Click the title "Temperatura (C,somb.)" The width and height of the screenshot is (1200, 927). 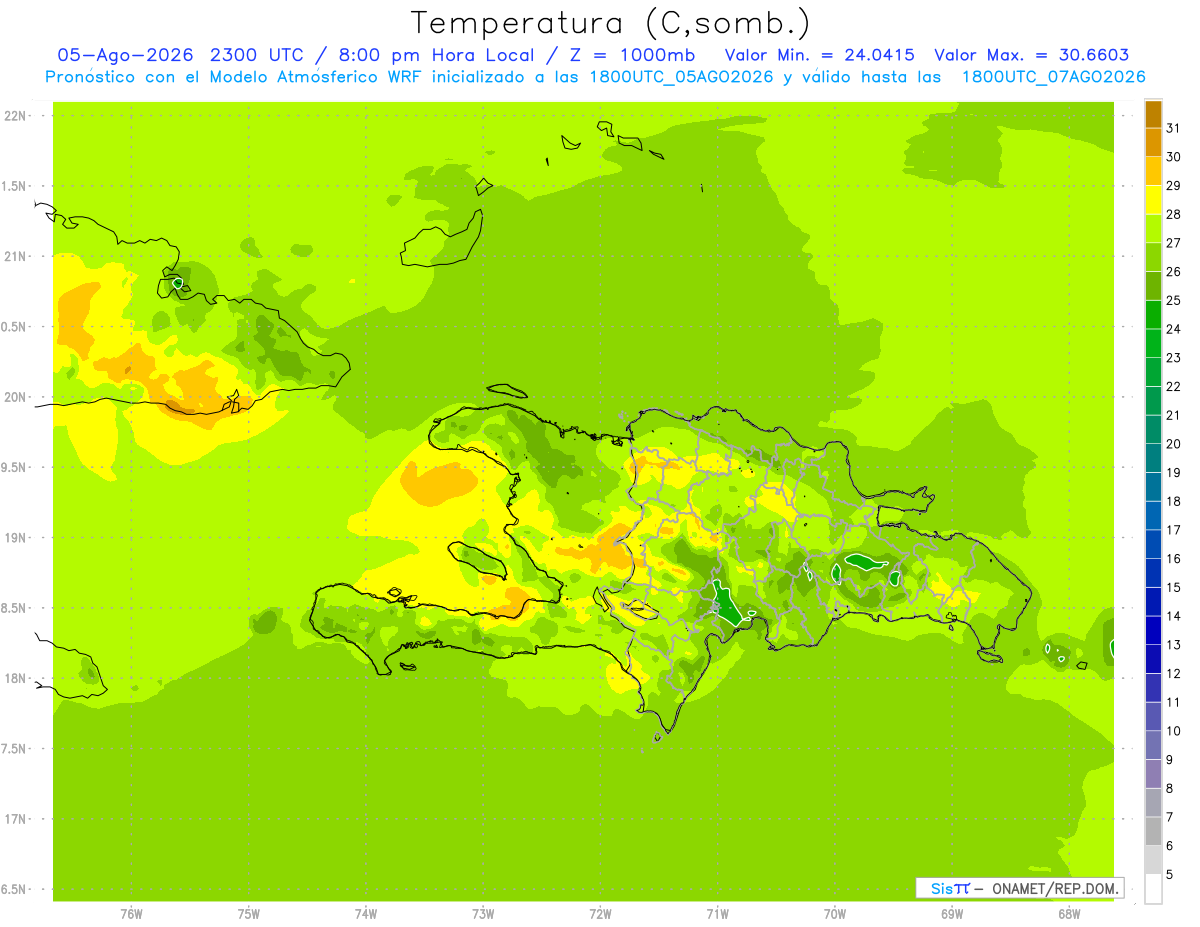tap(611, 23)
